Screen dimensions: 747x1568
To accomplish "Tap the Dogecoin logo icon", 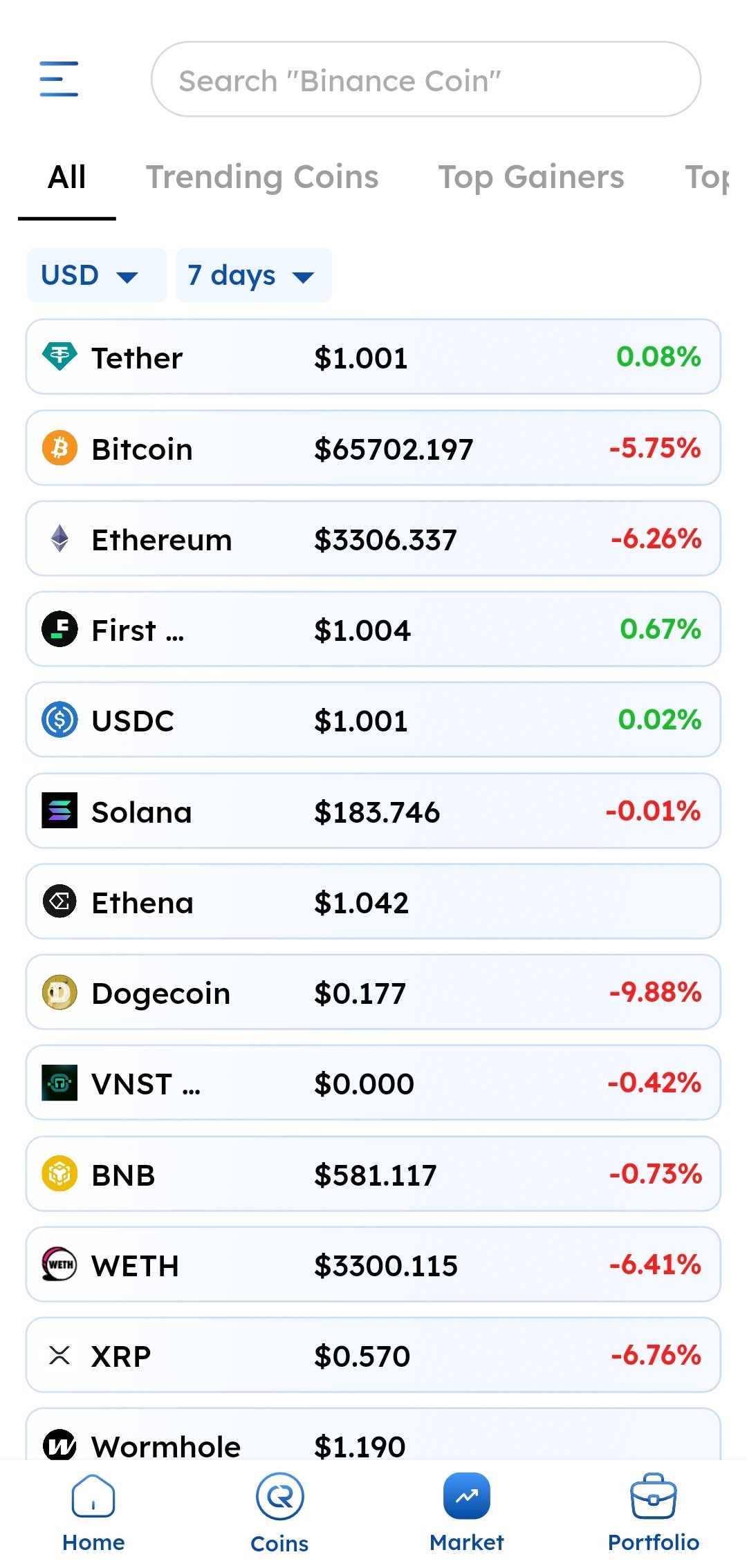I will tap(59, 993).
